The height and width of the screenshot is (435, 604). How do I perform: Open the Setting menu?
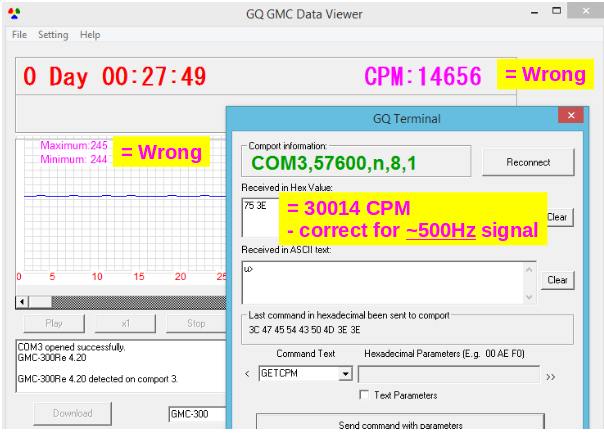pos(53,35)
